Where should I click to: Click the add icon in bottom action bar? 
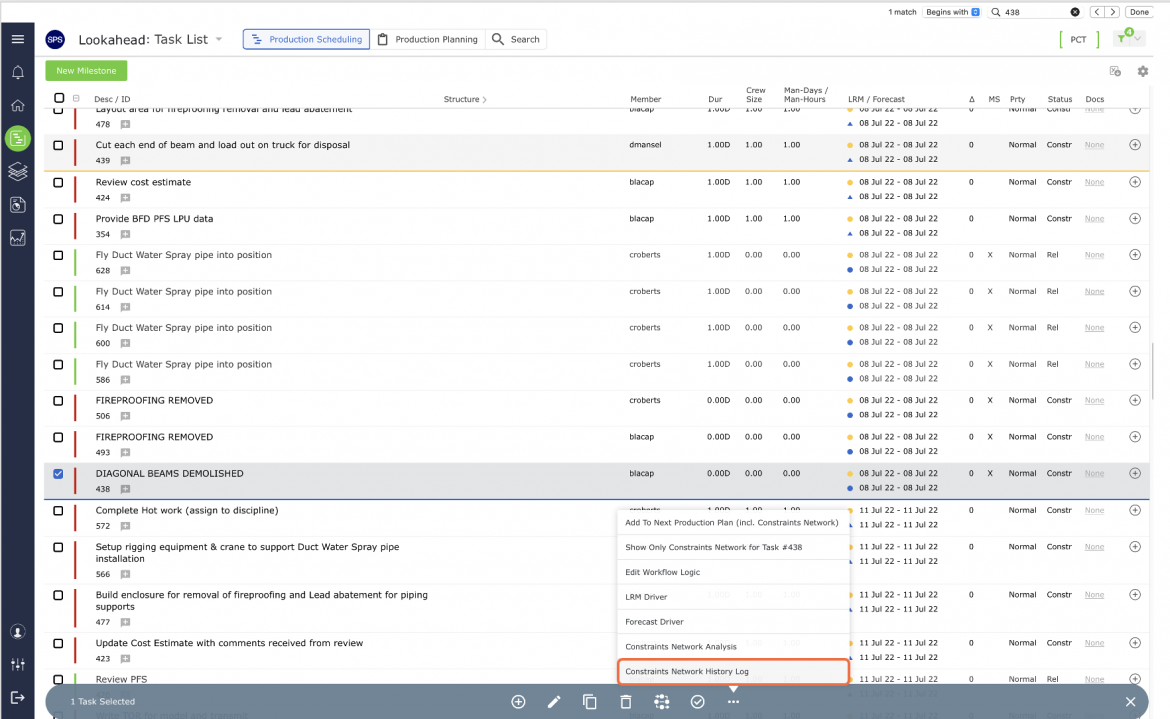(x=518, y=701)
